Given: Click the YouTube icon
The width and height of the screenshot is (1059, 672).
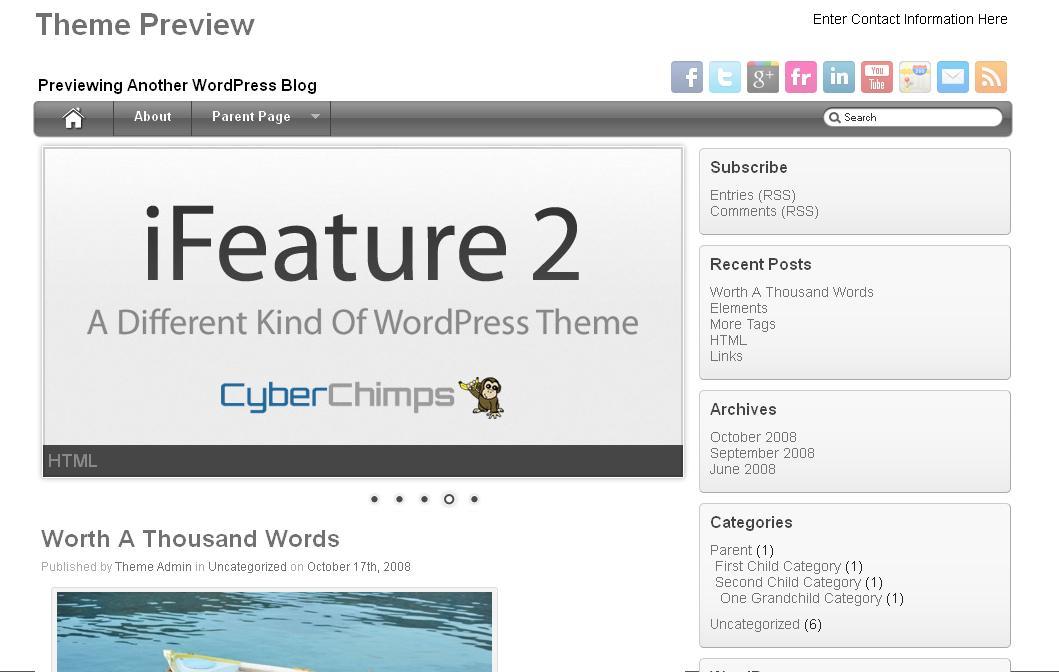Looking at the screenshot, I should click(877, 77).
